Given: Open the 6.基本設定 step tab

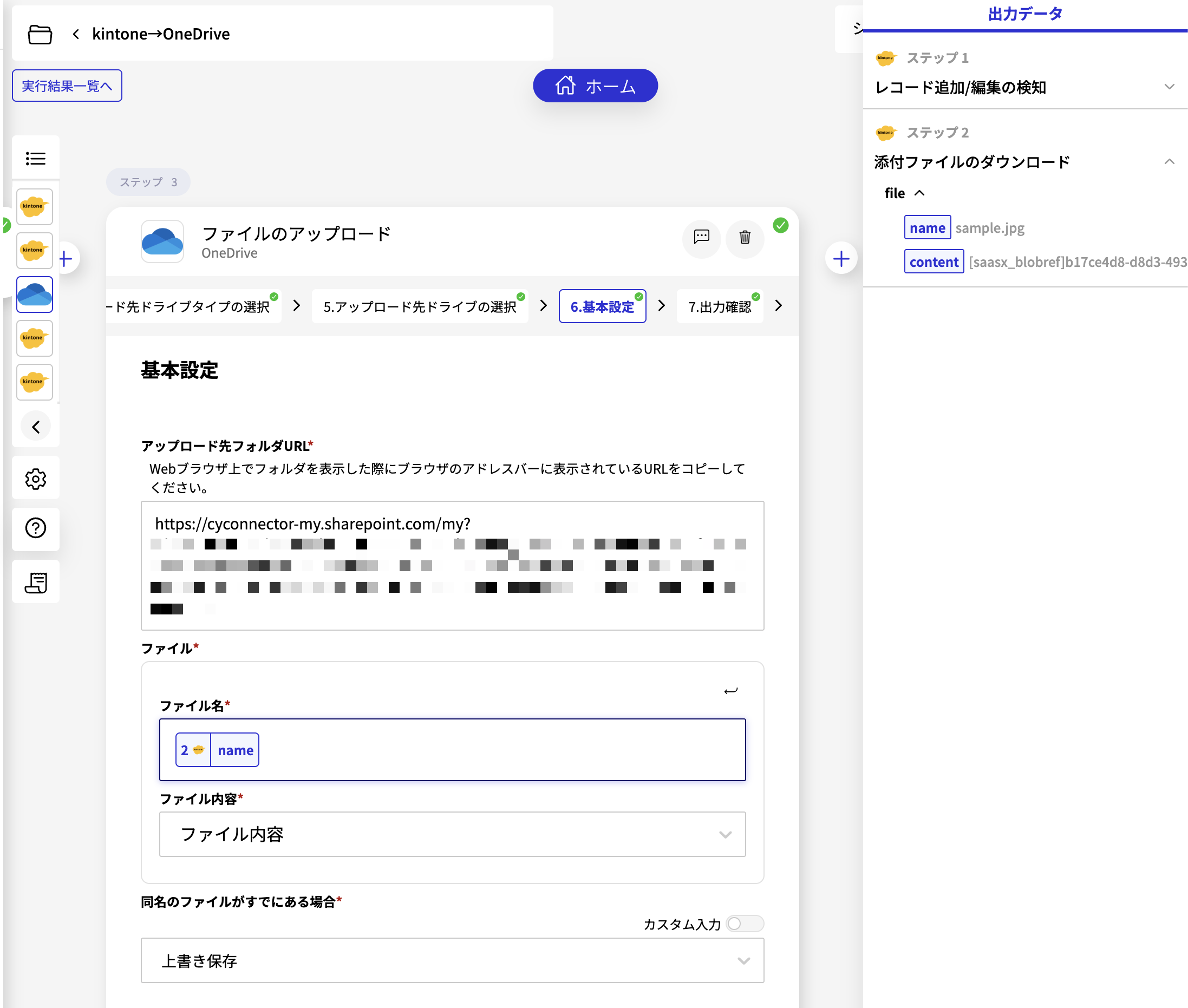Looking at the screenshot, I should pyautogui.click(x=602, y=306).
